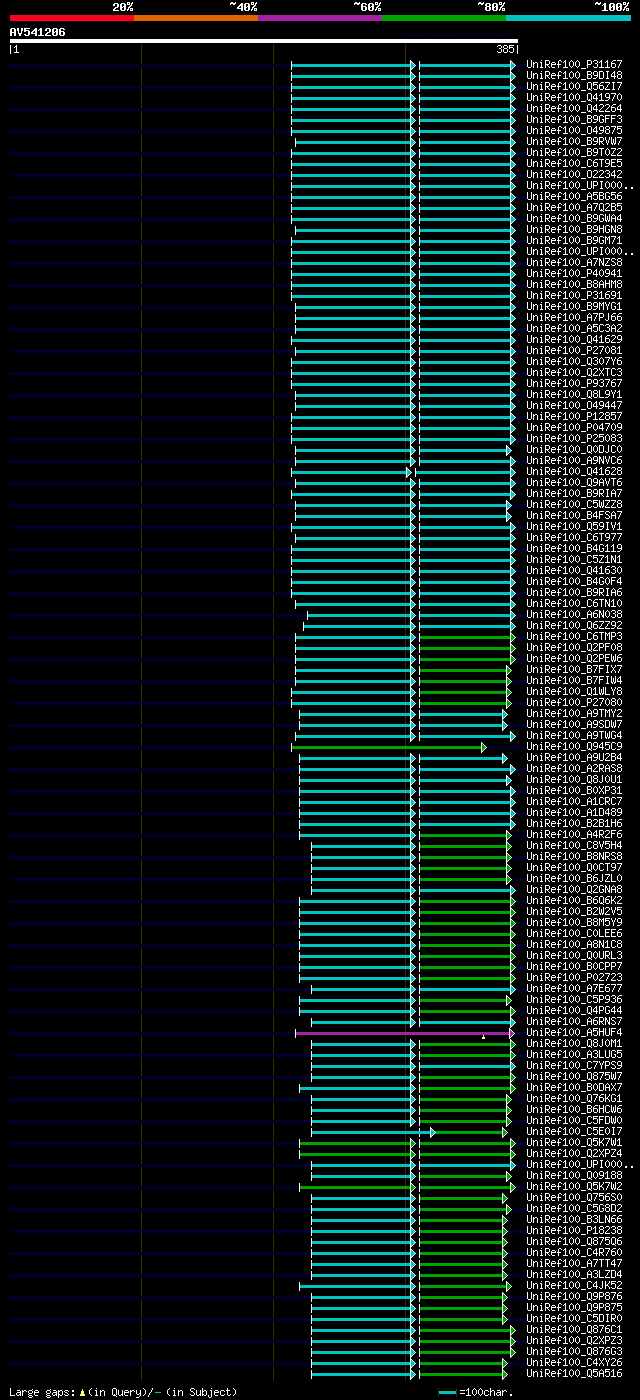Viewport: 640px width, 1400px height.
Task: Select the UniRef100_B7FIX7 label
Action: (x=574, y=669)
